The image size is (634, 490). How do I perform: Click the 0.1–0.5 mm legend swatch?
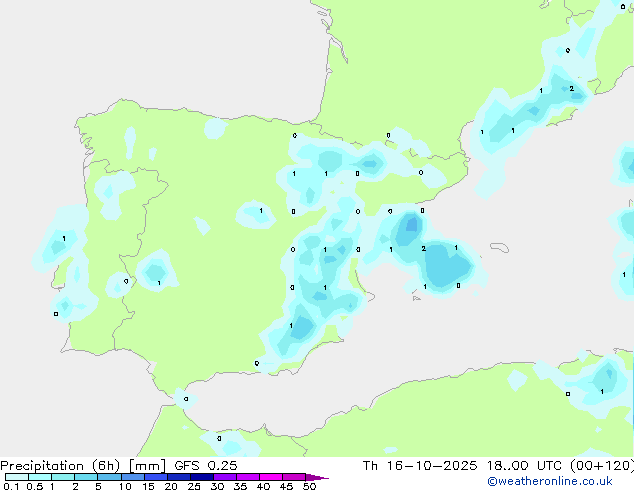[17, 477]
